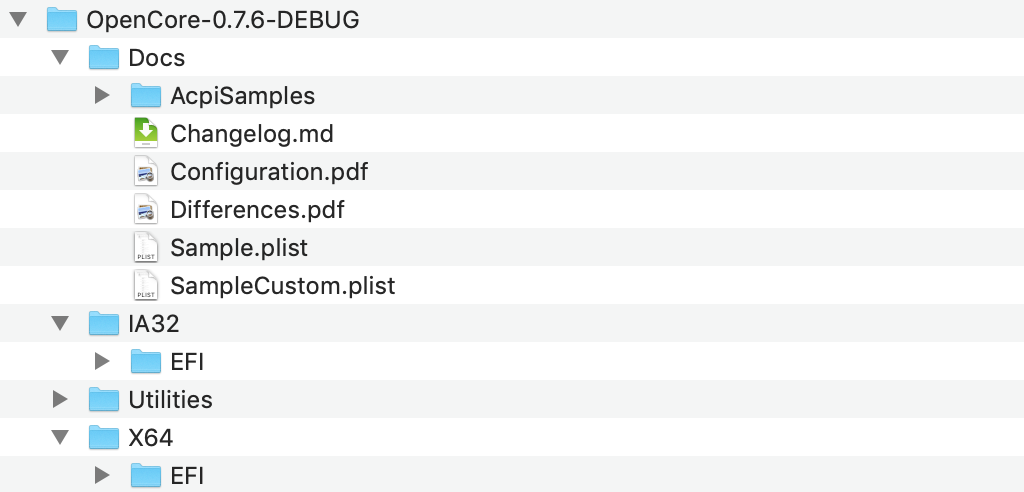Image resolution: width=1024 pixels, height=492 pixels.
Task: Select the X64 folder name
Action: (x=151, y=438)
